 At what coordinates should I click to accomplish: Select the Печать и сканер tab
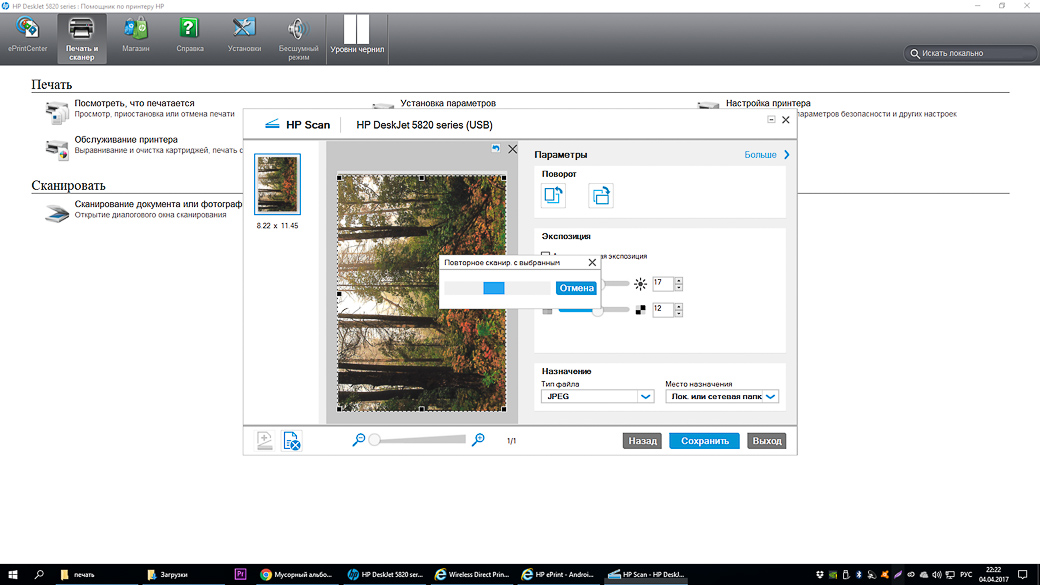tap(82, 38)
